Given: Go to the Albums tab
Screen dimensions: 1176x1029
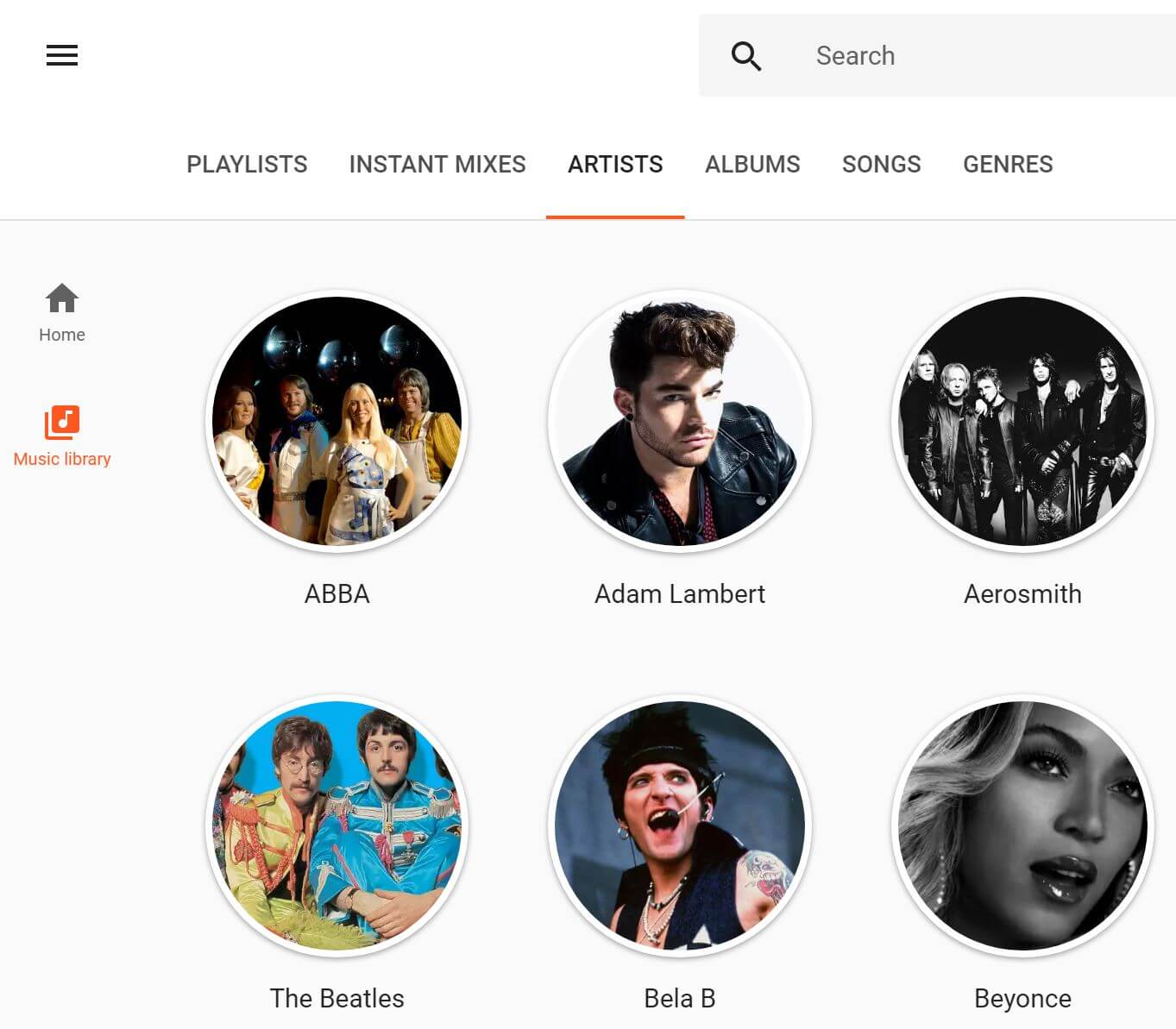Looking at the screenshot, I should pos(752,164).
